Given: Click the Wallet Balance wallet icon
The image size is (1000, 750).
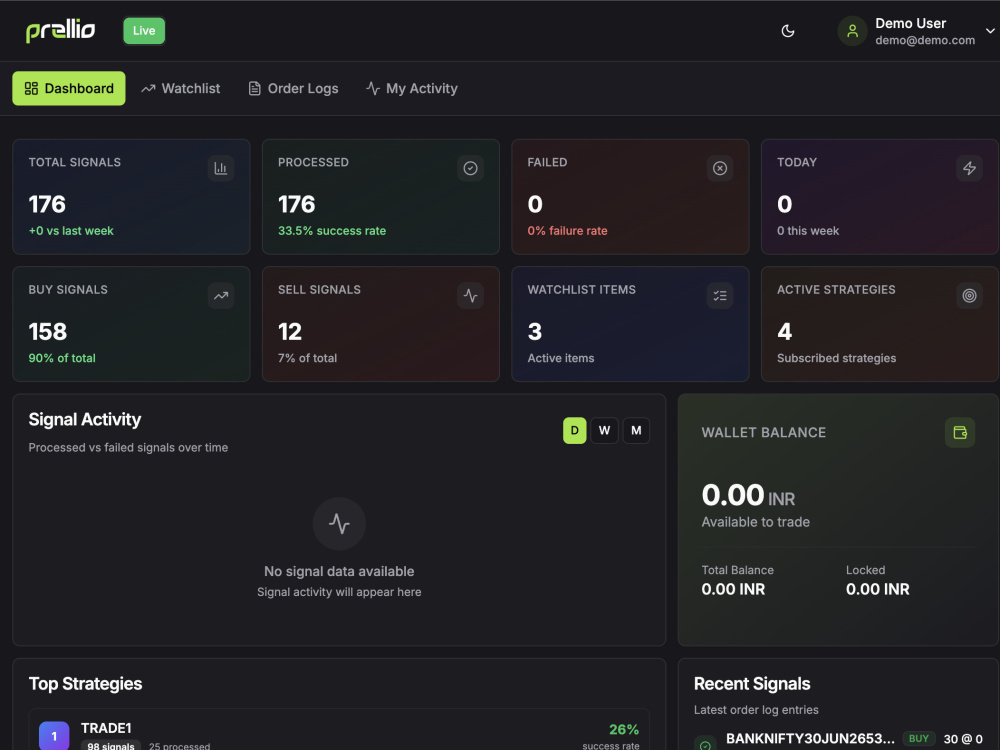Looking at the screenshot, I should pyautogui.click(x=960, y=432).
